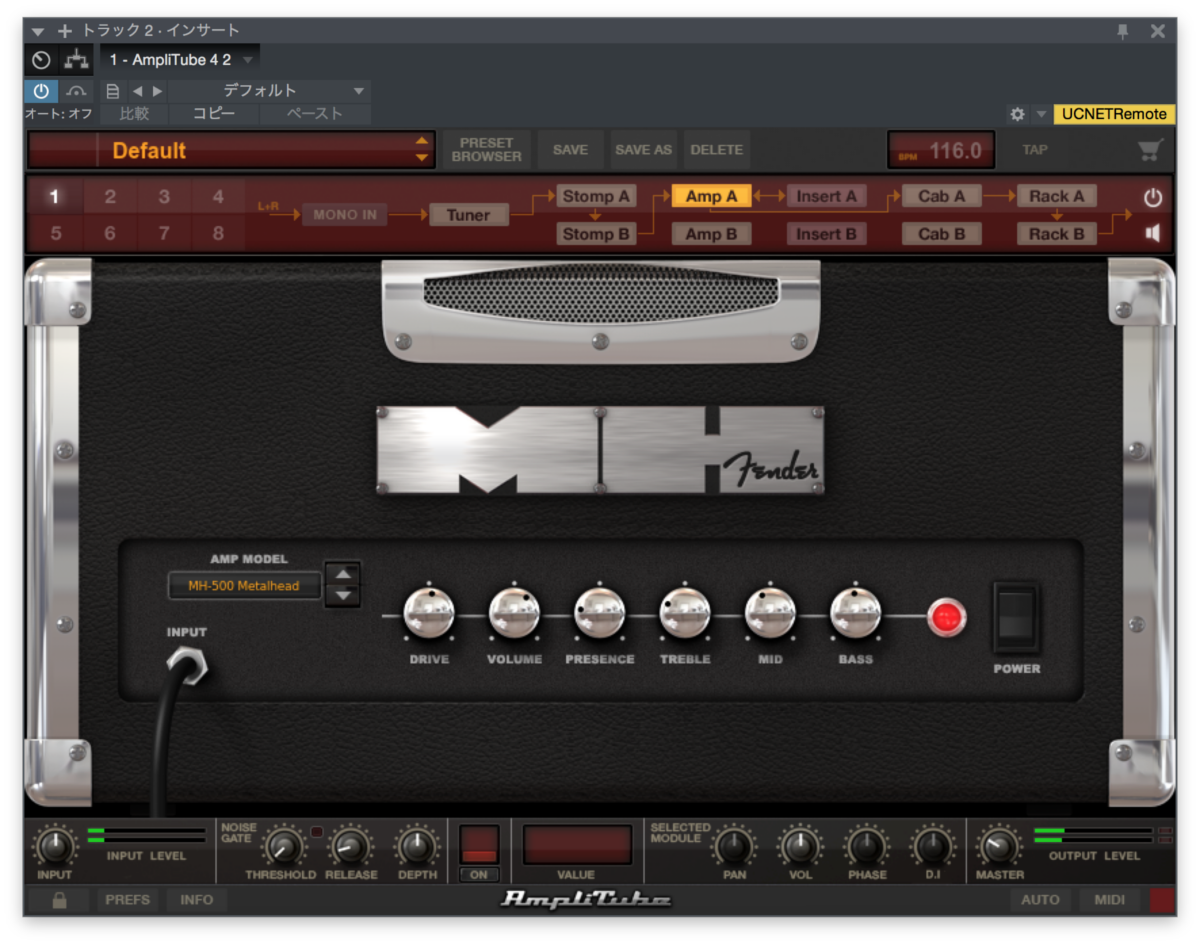Viewport: 1200px width, 945px height.
Task: Open the デフォルト preset dropdown
Action: (268, 91)
